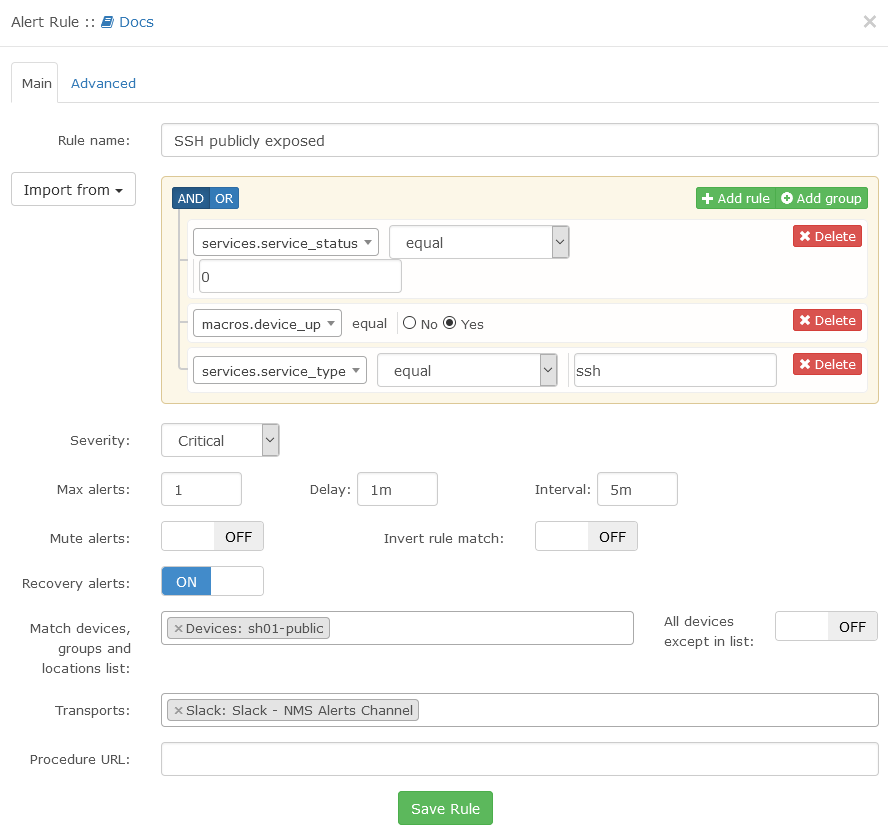Switch to the Advanced tab
Screen dimensions: 888x829
[x=103, y=83]
